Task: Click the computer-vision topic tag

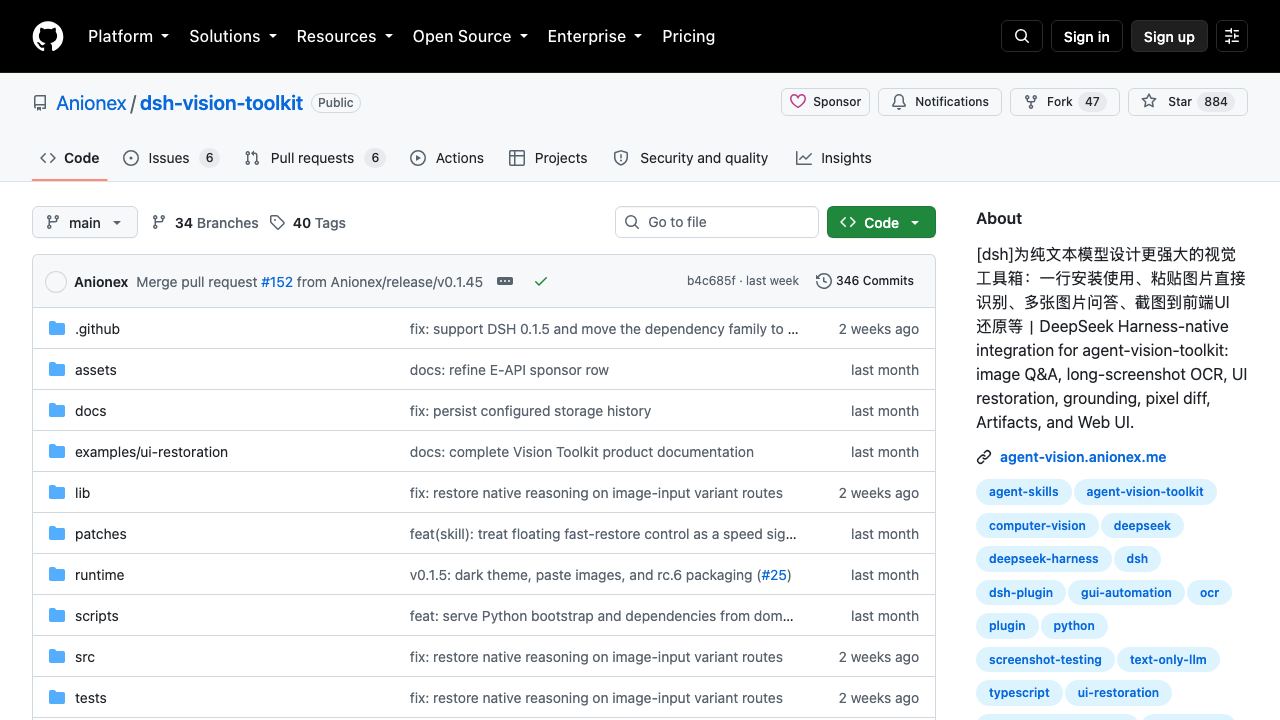Action: pyautogui.click(x=1037, y=525)
